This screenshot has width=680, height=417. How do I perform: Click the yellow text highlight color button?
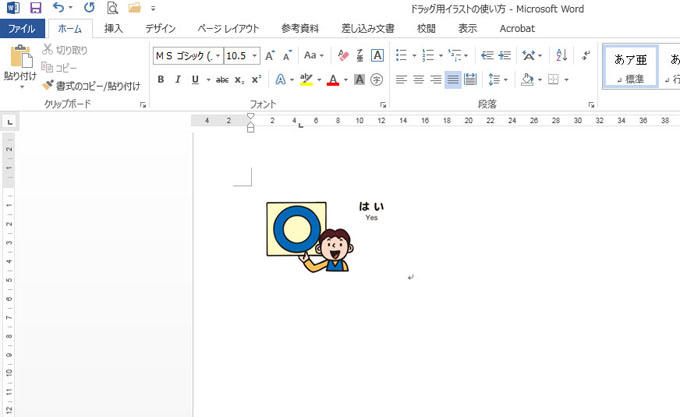click(306, 79)
